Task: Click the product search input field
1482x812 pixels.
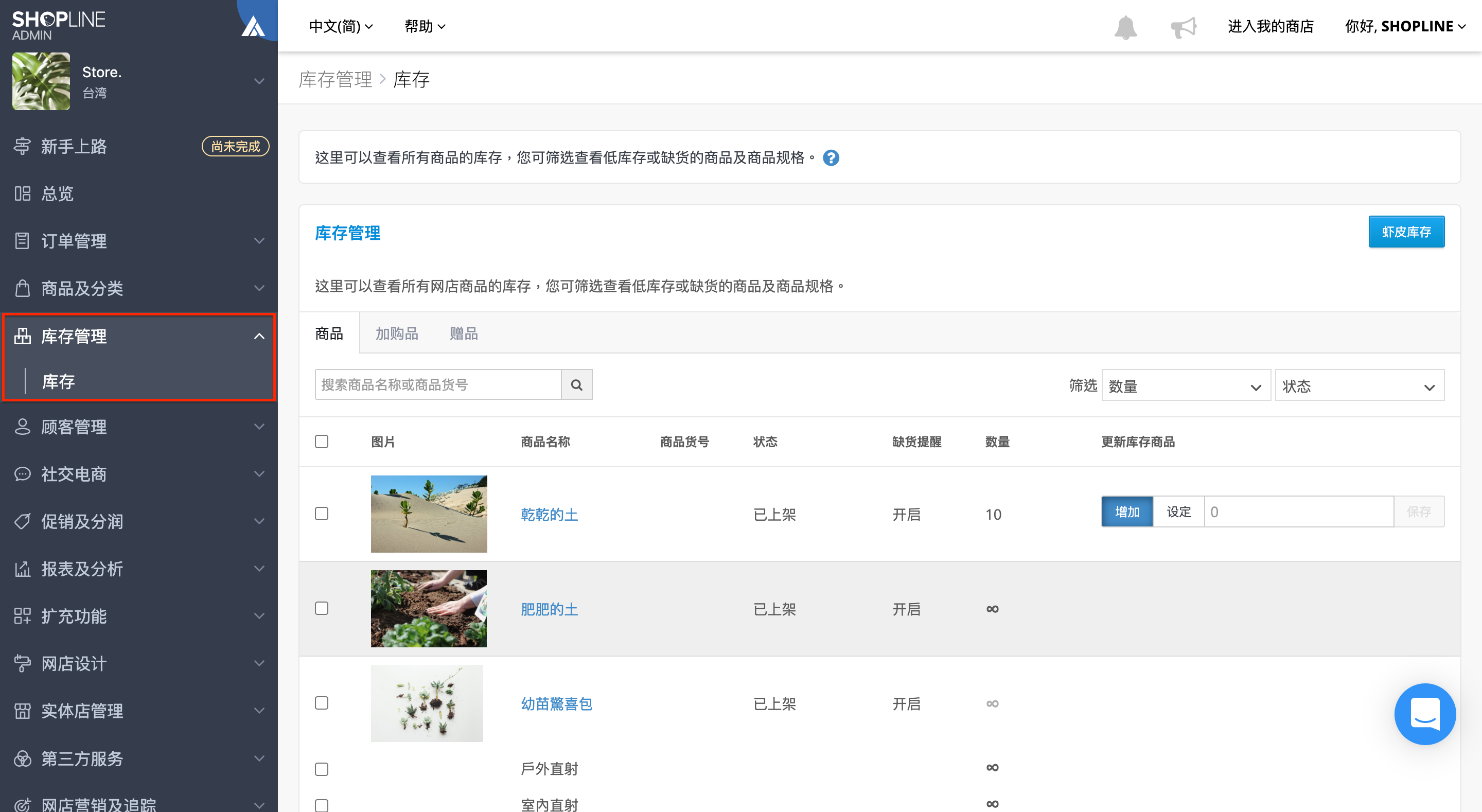Action: 438,384
